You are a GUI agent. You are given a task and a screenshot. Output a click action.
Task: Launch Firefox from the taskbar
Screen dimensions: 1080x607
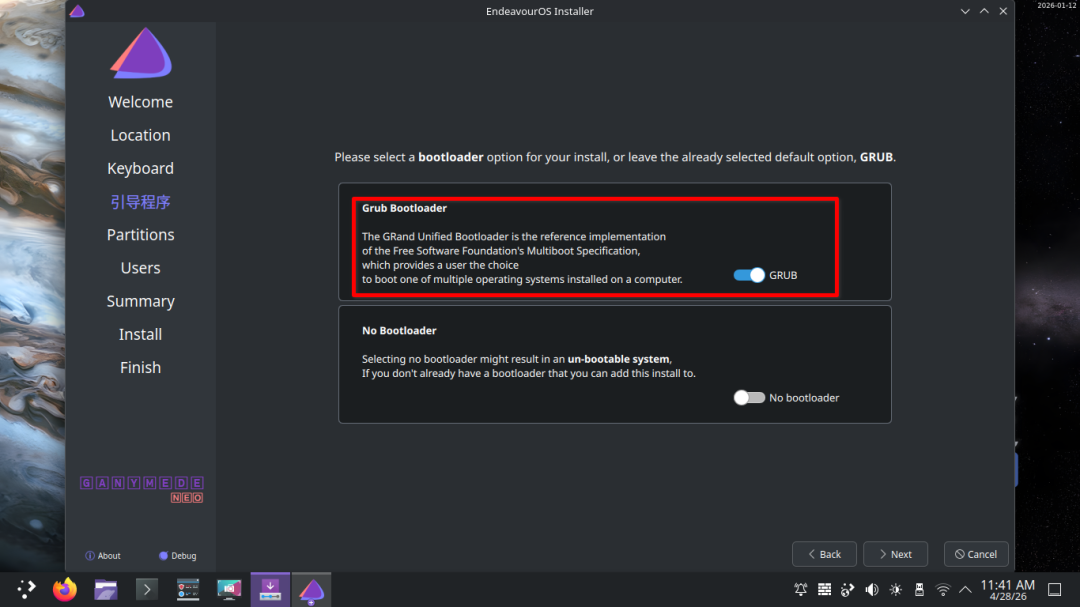(x=65, y=589)
